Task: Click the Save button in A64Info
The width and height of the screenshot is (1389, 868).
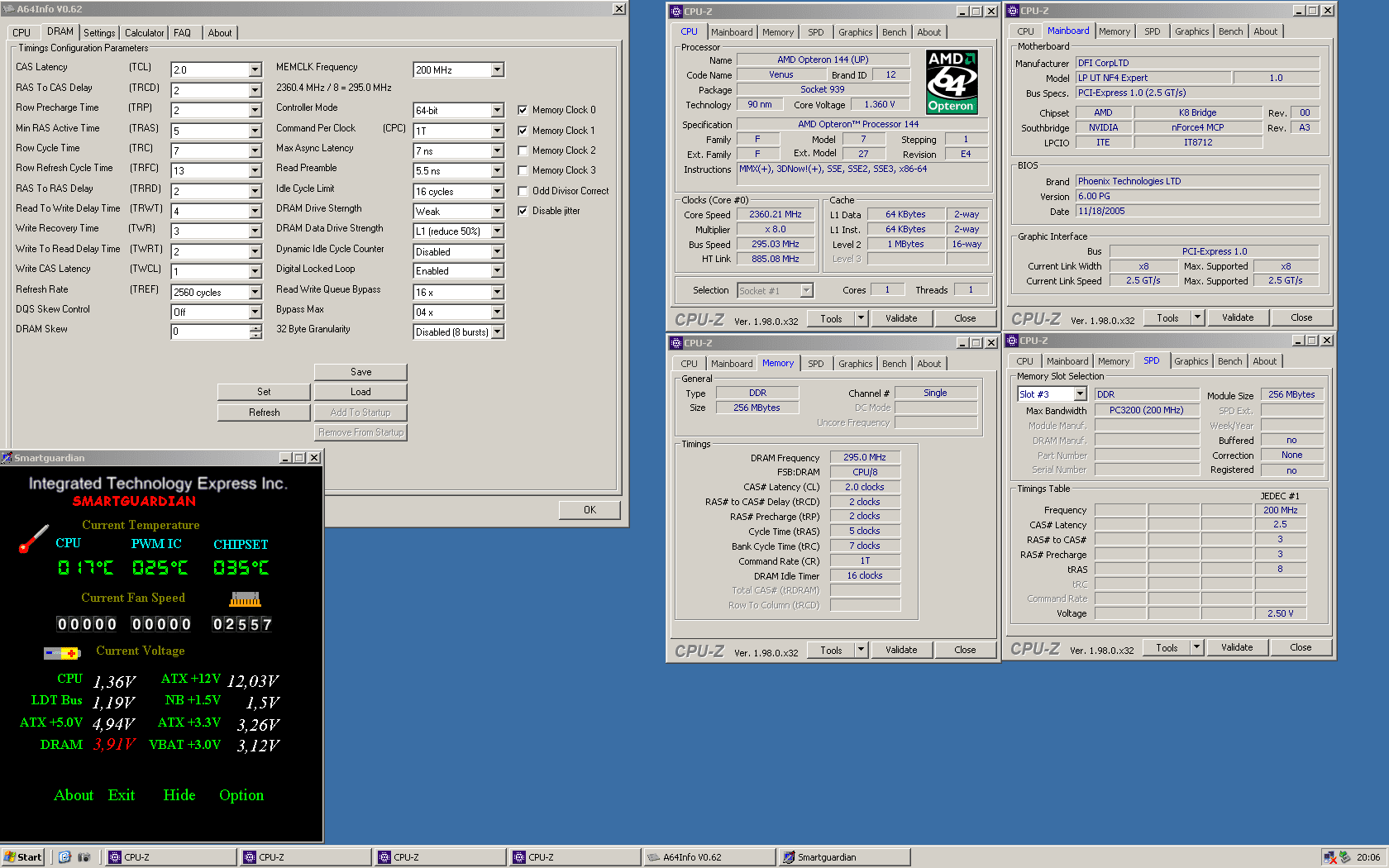Action: 360,372
